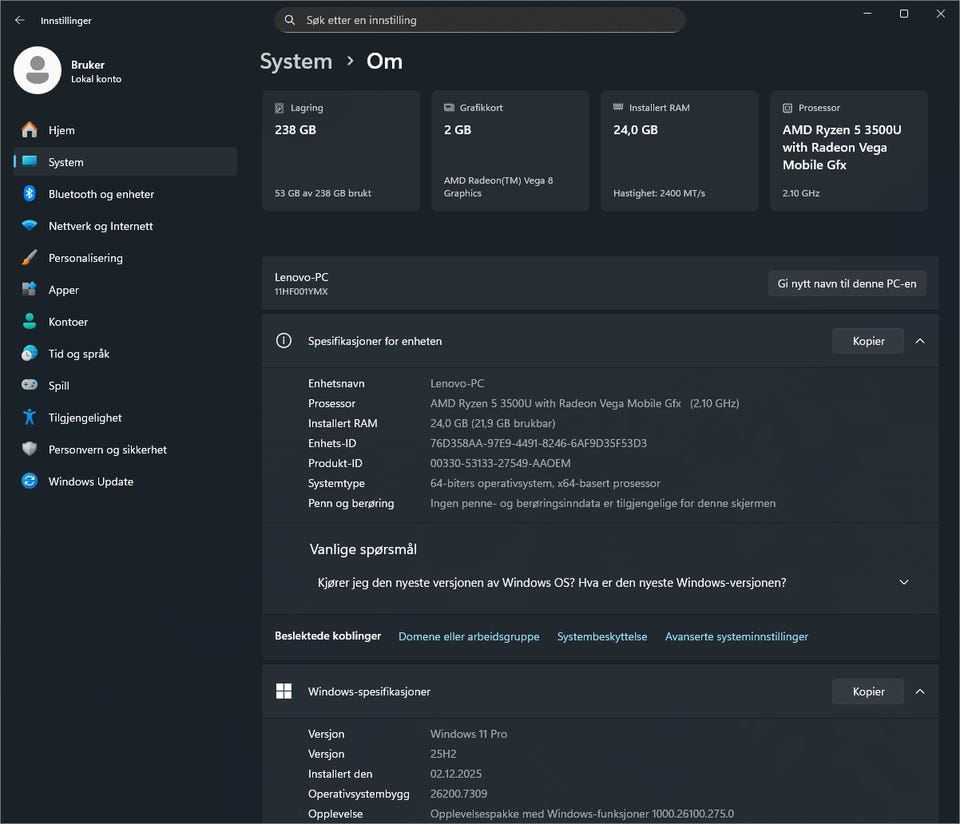Open the Apper sidebar icon
Viewport: 960px width, 824px height.
[29, 290]
